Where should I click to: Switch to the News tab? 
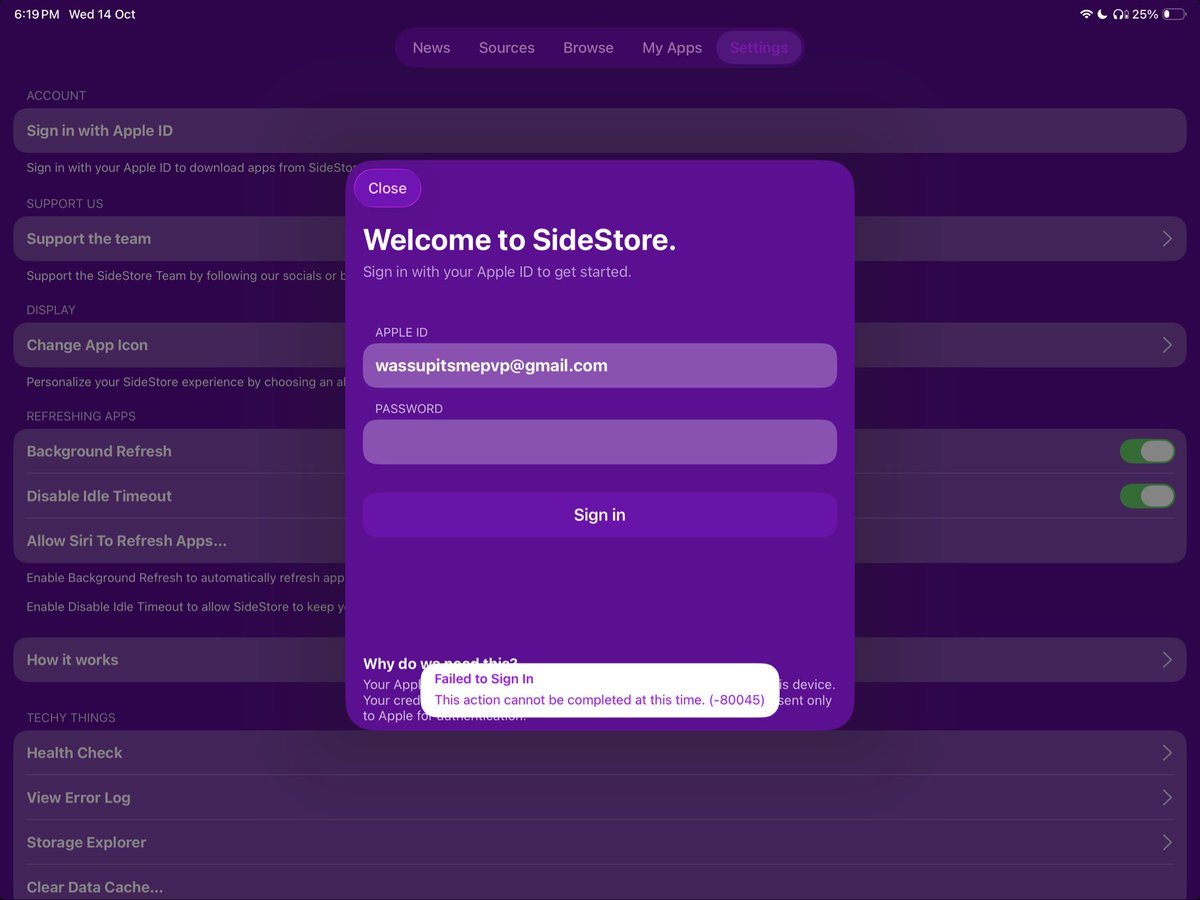click(x=431, y=47)
